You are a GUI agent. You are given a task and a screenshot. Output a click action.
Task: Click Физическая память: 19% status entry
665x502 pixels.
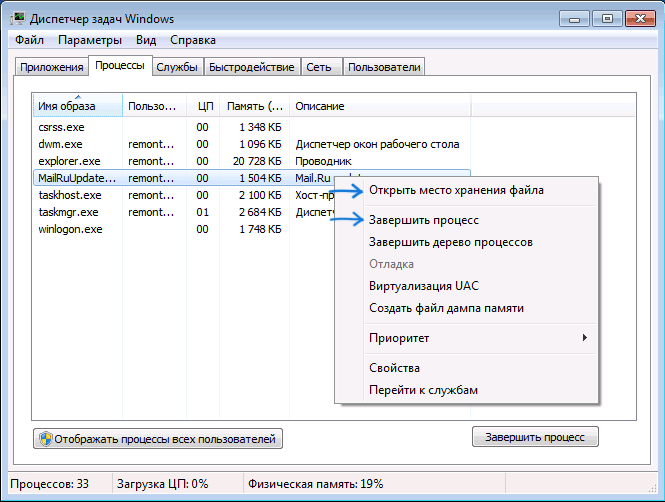click(x=316, y=484)
